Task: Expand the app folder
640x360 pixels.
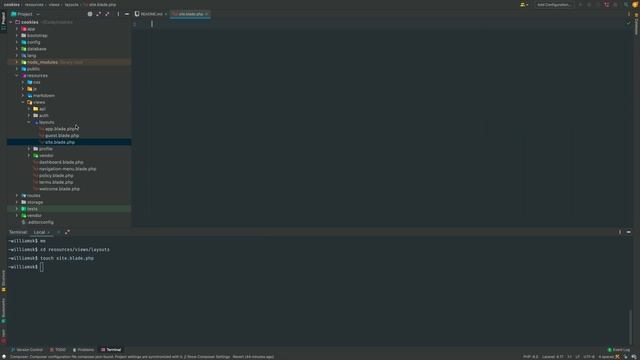Action: point(17,29)
